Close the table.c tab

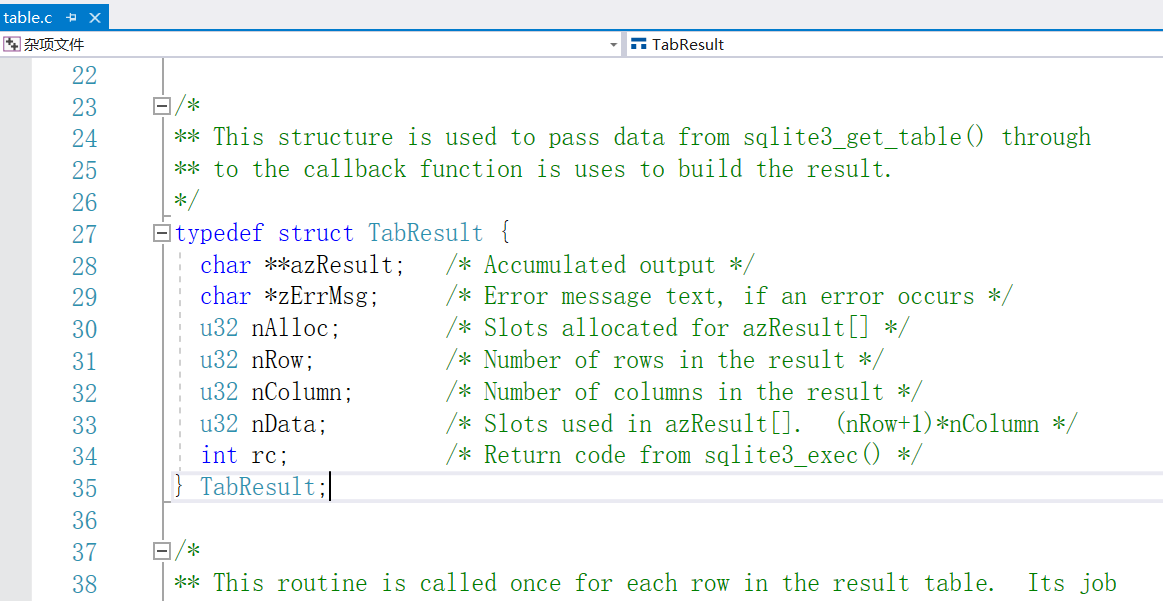(x=94, y=17)
